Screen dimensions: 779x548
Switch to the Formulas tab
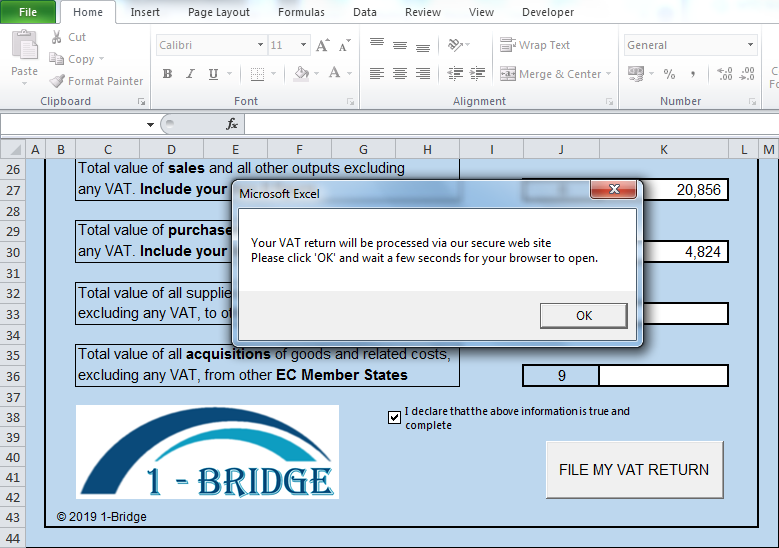(301, 12)
